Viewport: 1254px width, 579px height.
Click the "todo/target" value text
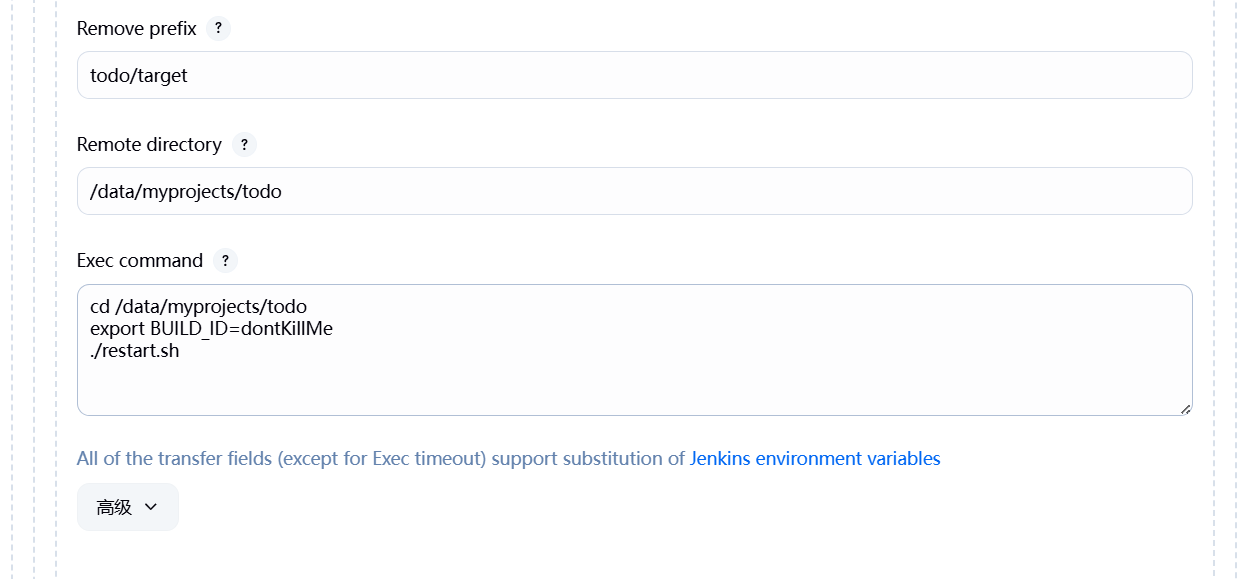tap(139, 76)
